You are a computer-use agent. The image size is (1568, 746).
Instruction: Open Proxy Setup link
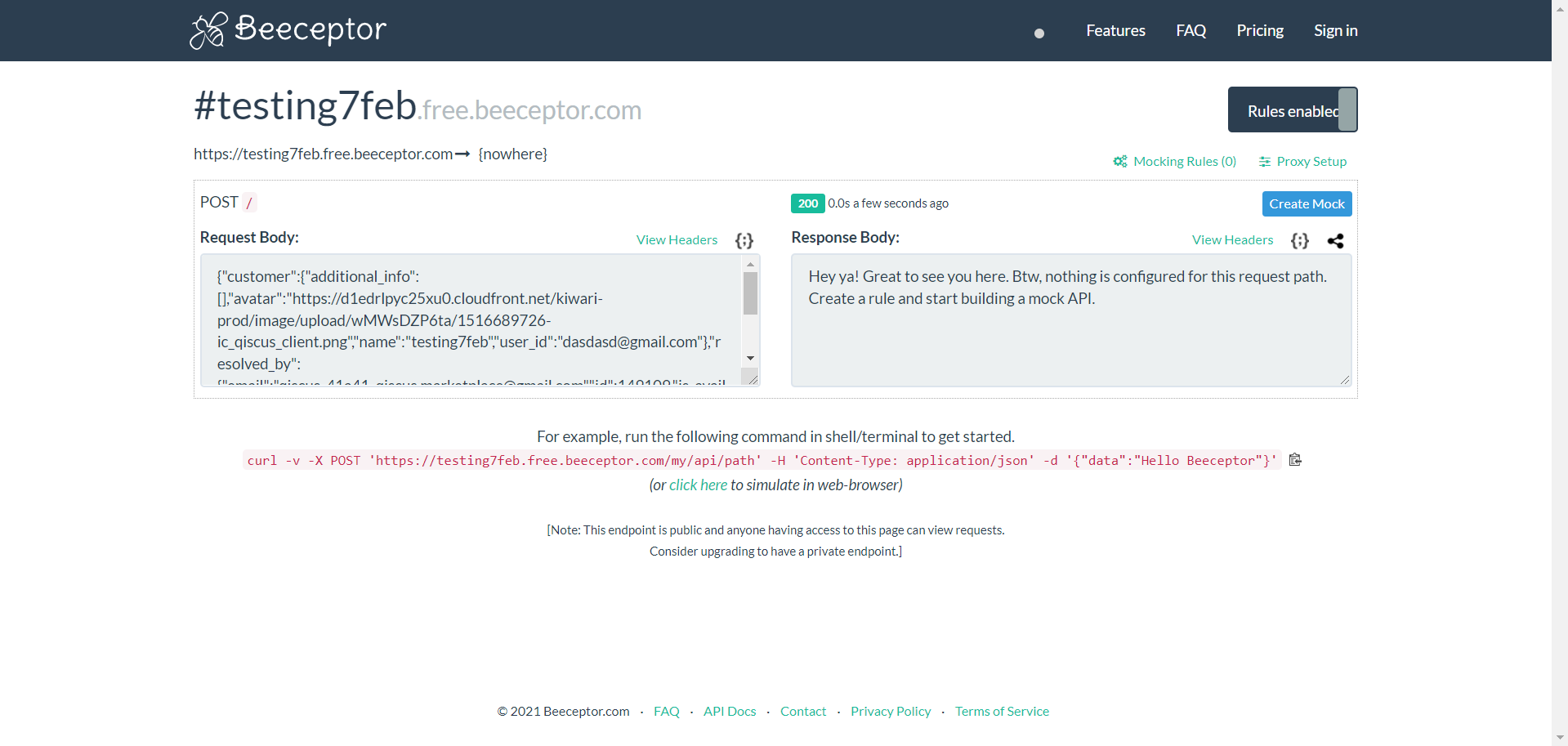click(1311, 162)
